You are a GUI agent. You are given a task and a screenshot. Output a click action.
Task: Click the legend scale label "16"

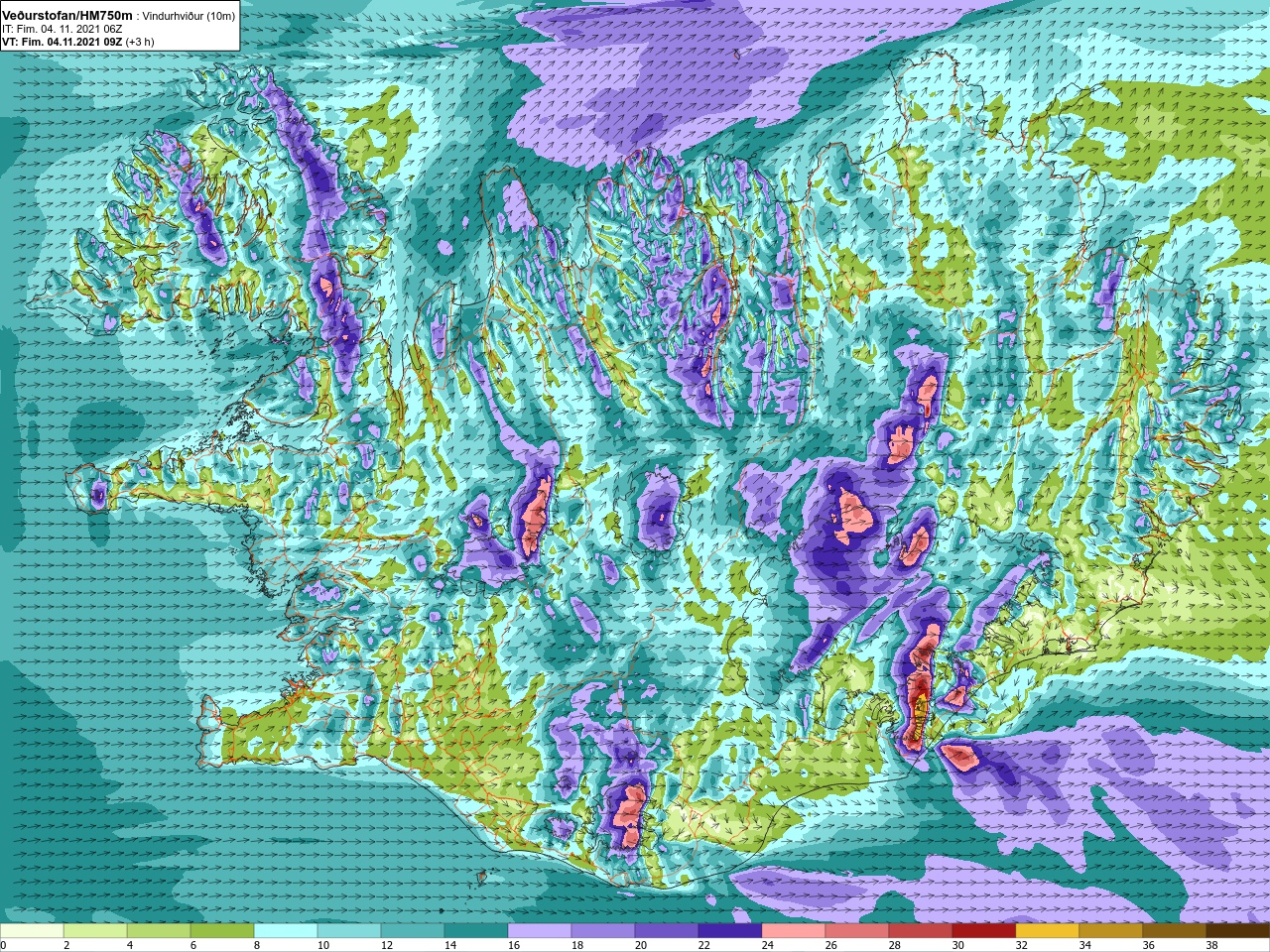click(x=514, y=945)
